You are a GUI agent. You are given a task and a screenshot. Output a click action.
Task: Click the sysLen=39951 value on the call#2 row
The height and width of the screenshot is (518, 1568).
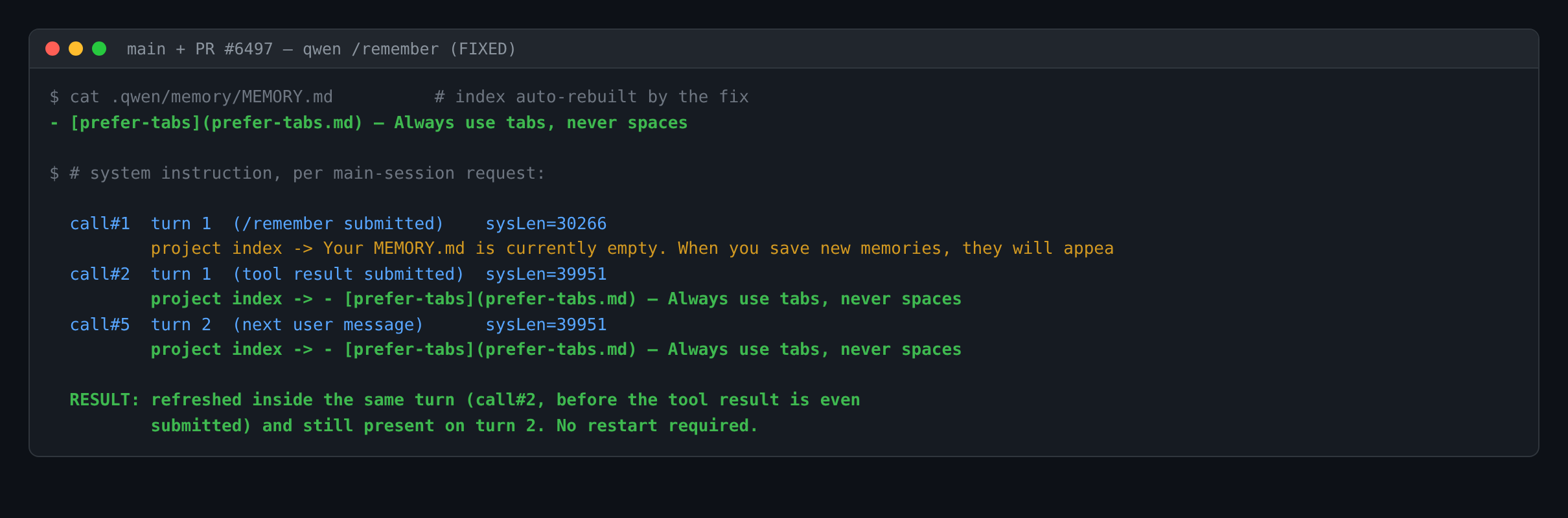point(546,275)
